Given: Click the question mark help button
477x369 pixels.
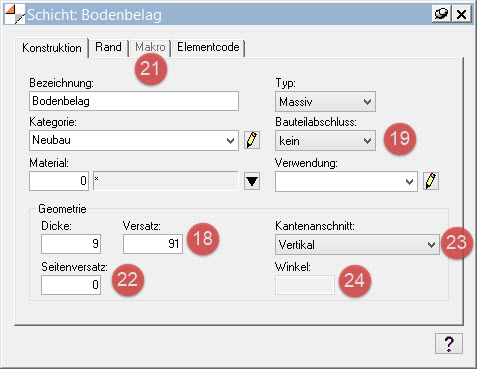Looking at the screenshot, I should click(449, 343).
